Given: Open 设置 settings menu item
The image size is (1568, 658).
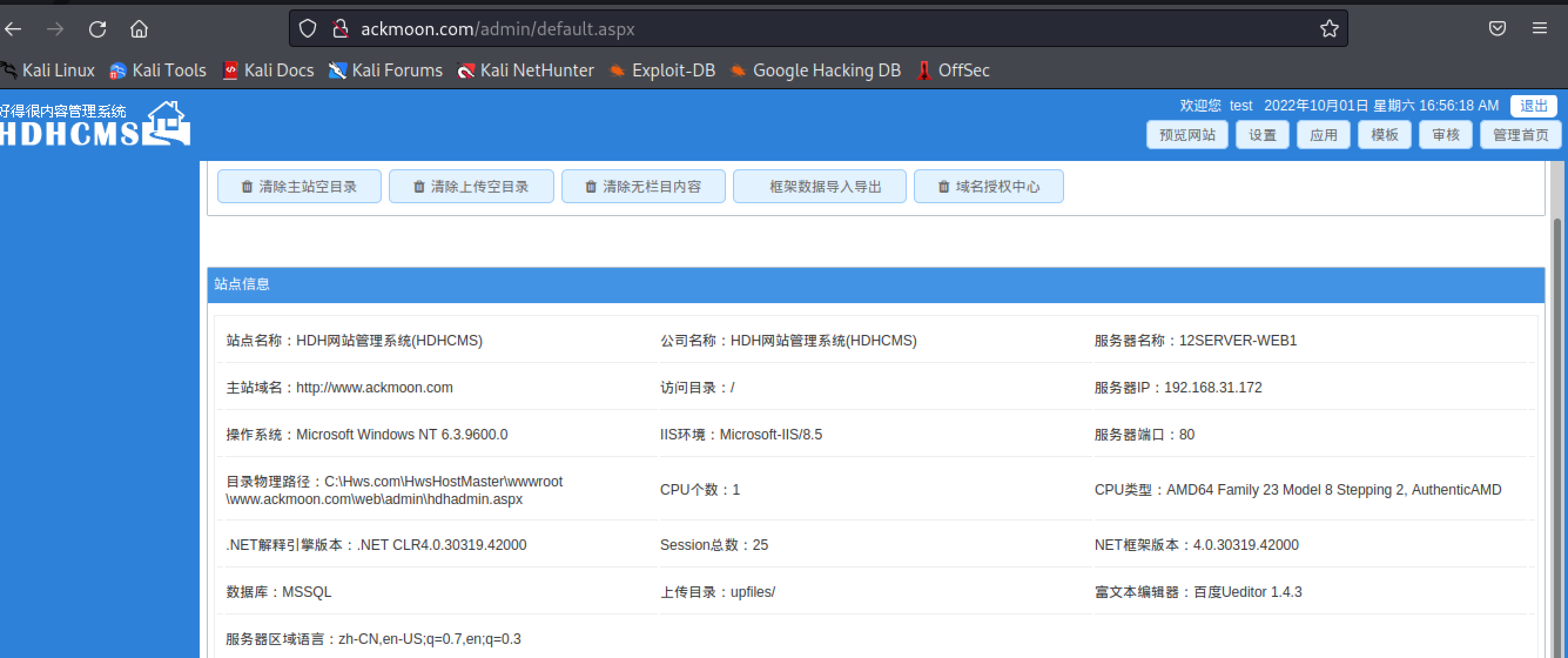Looking at the screenshot, I should (1262, 135).
